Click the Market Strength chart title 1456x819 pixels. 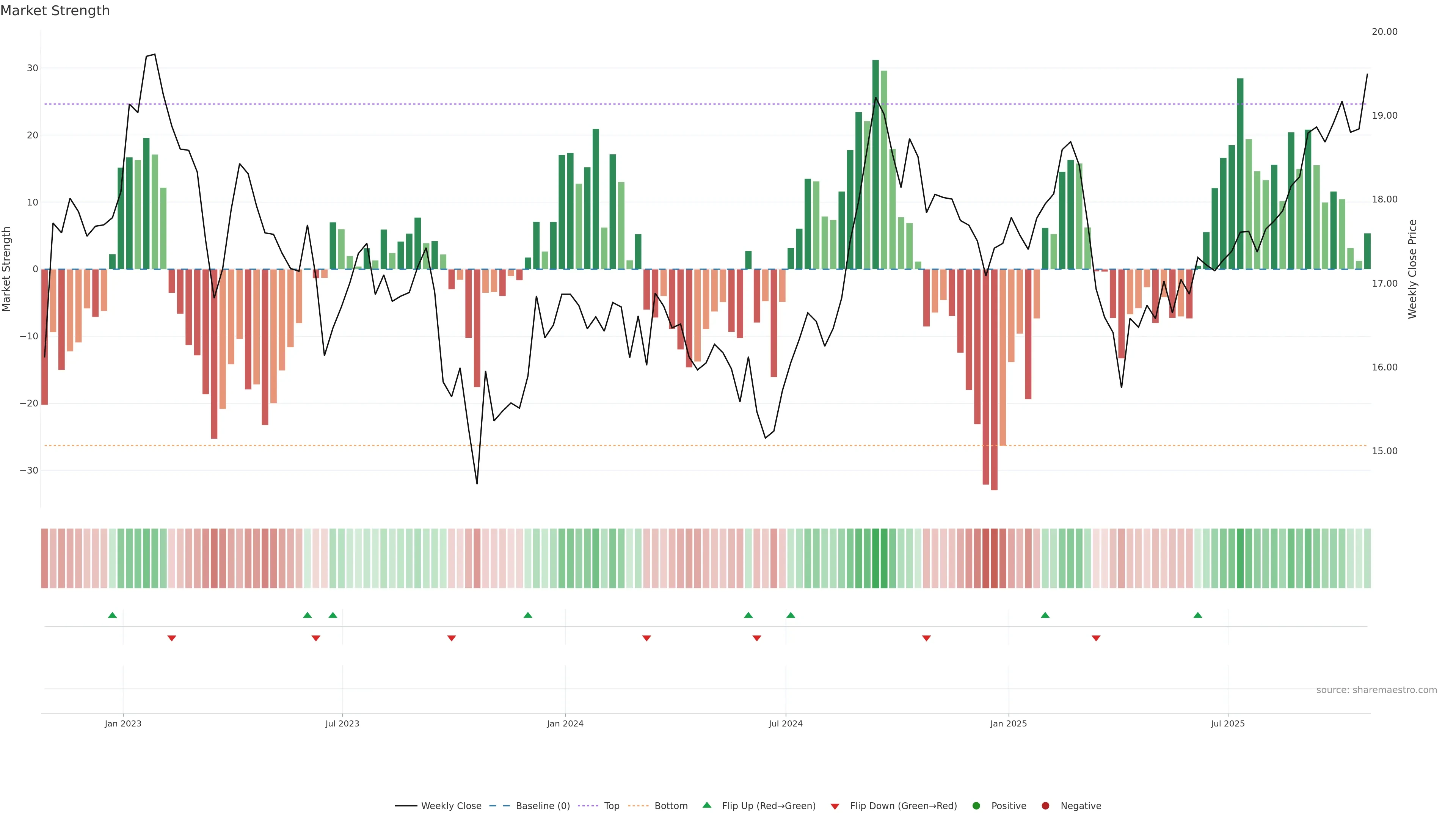pyautogui.click(x=55, y=11)
